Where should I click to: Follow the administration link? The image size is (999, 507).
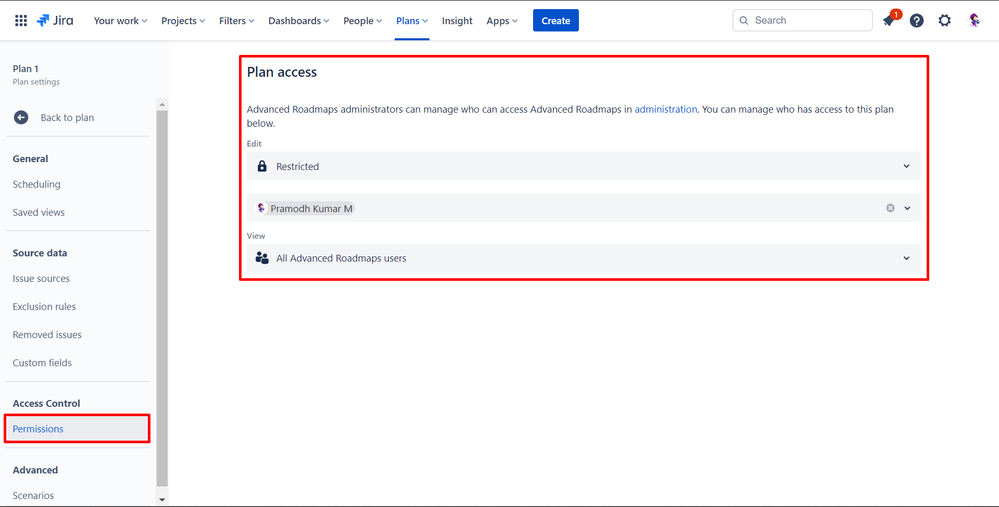pyautogui.click(x=666, y=109)
